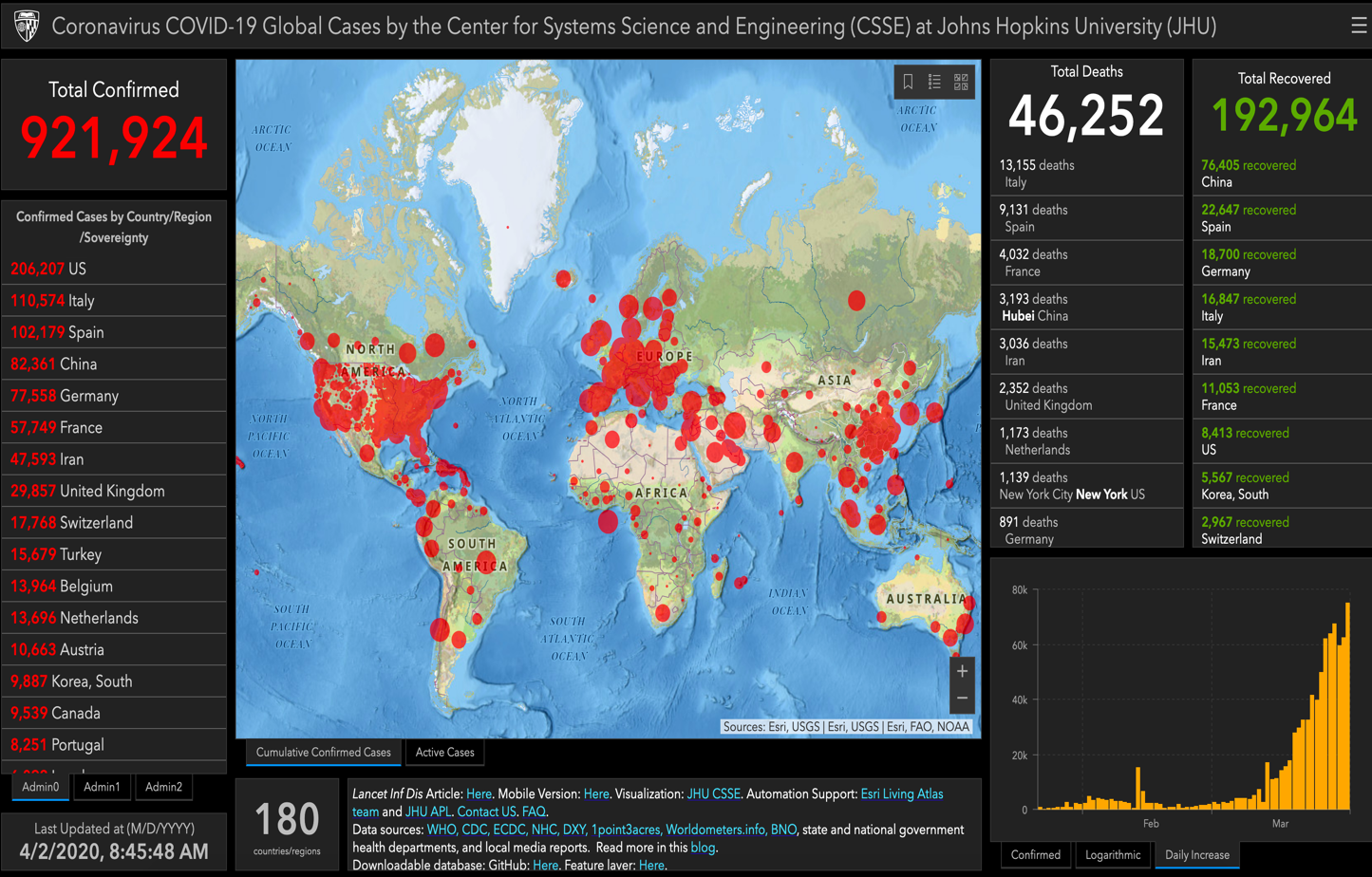Screen dimensions: 1372x877
Task: Select the Turkey row in confirmed list
Action: pyautogui.click(x=114, y=555)
